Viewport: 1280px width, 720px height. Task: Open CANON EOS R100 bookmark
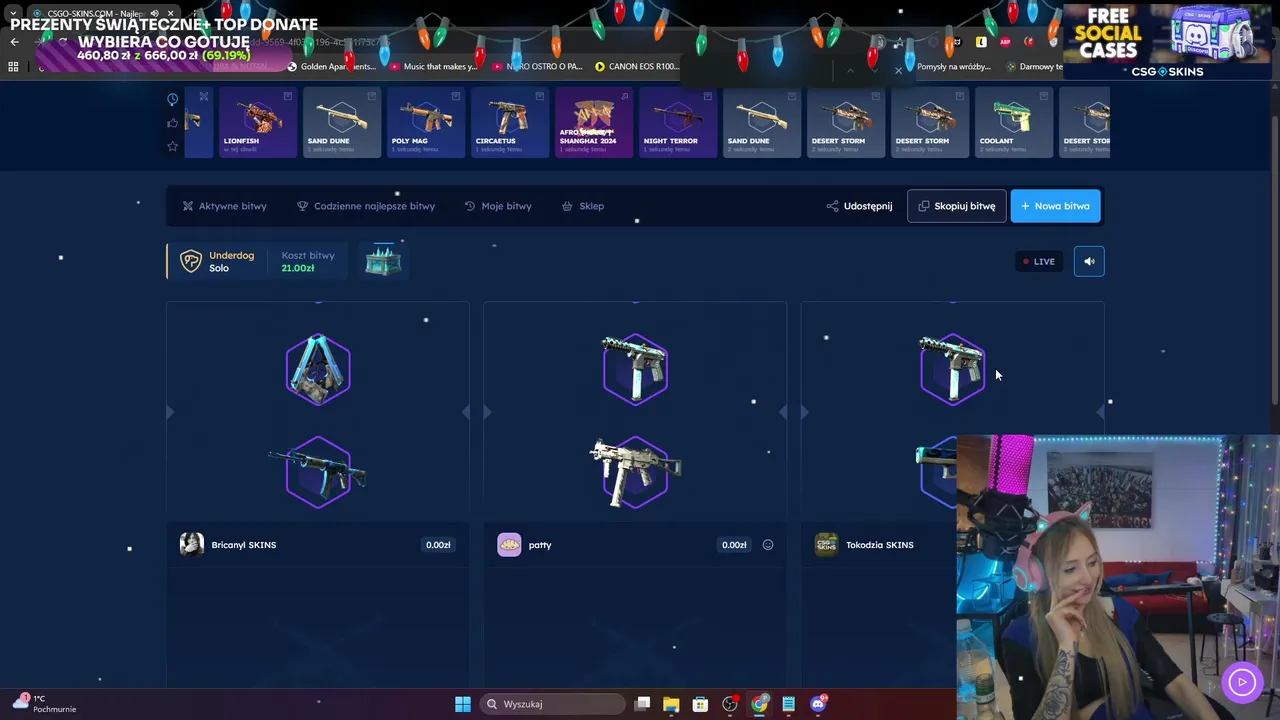click(636, 67)
